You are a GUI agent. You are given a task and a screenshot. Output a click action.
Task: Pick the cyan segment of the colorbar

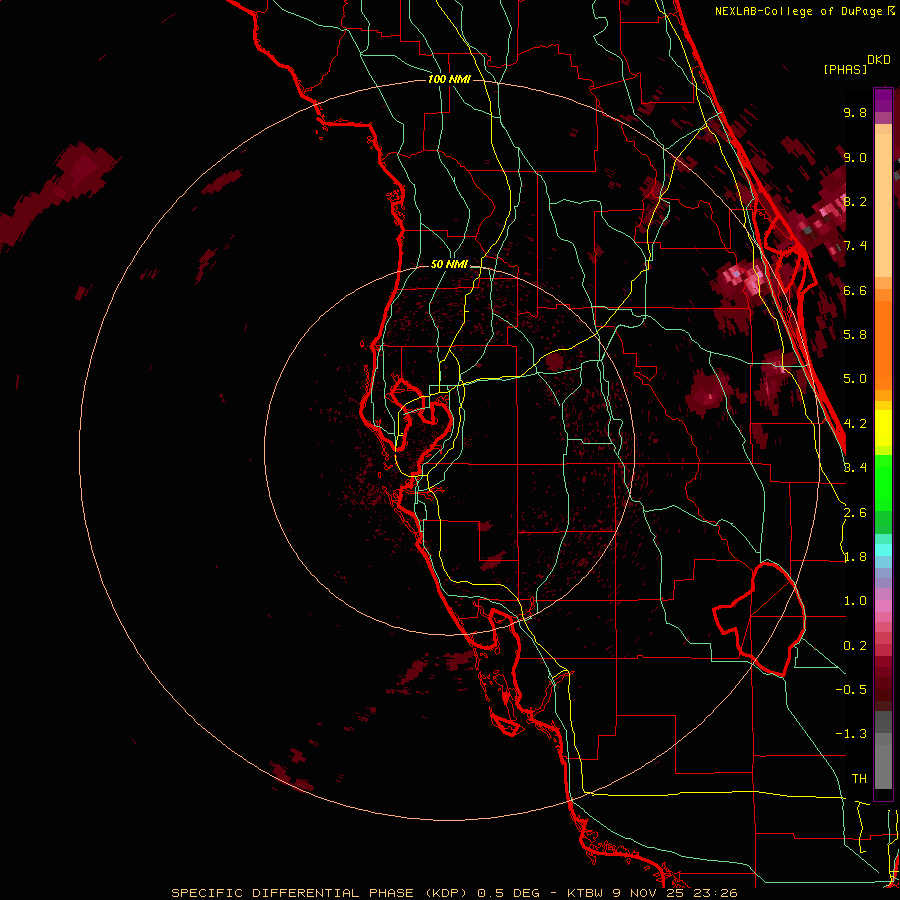[883, 550]
